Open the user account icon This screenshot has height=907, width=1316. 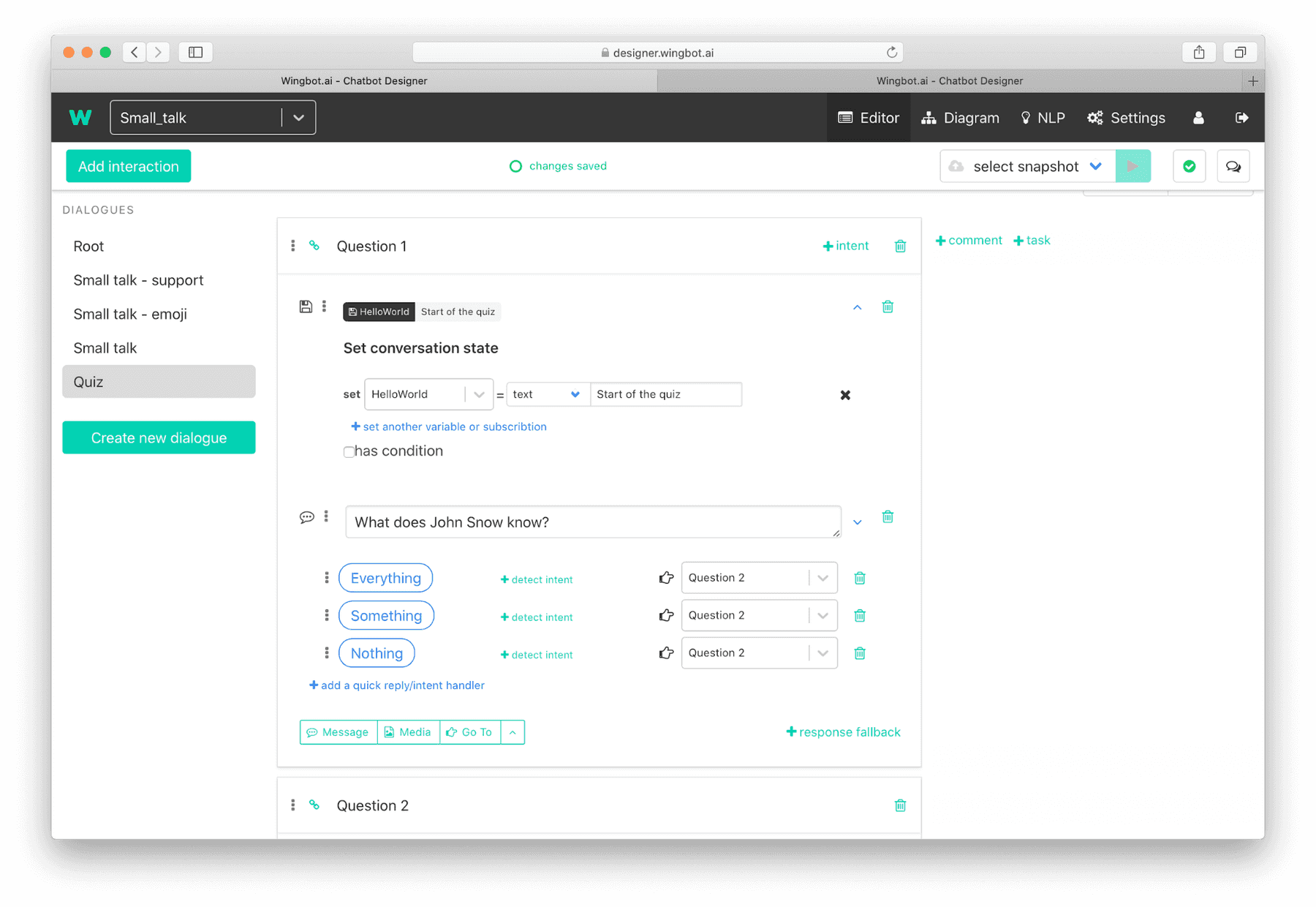1198,118
